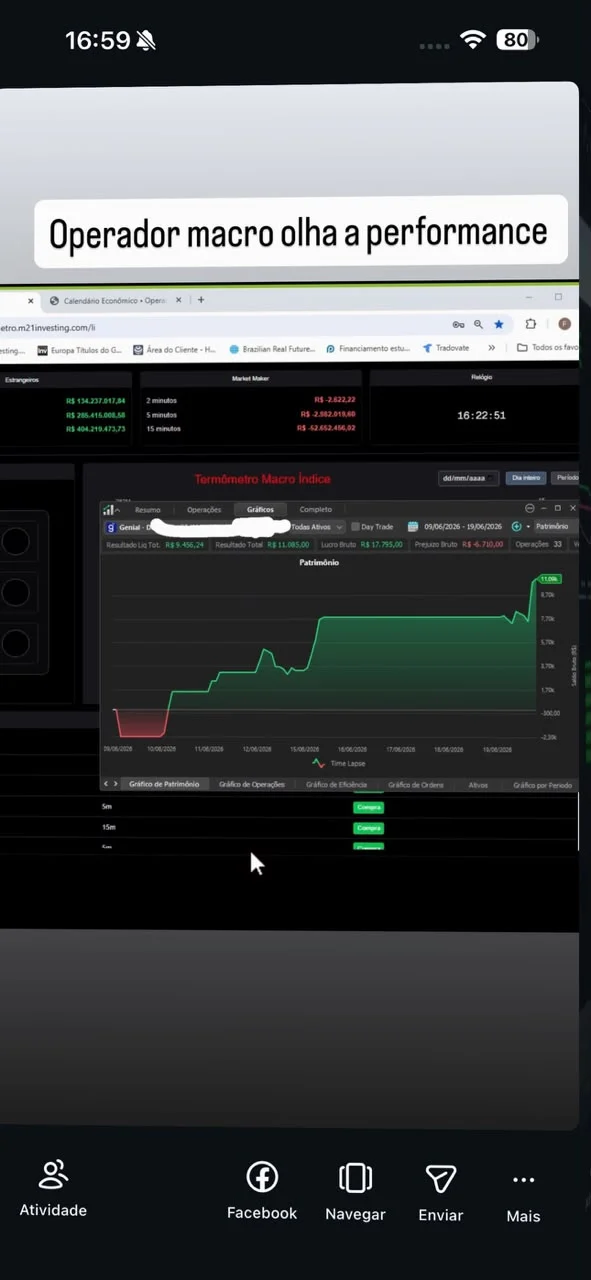Click the browser bookmark star icon
591x1280 pixels.
coord(499,324)
